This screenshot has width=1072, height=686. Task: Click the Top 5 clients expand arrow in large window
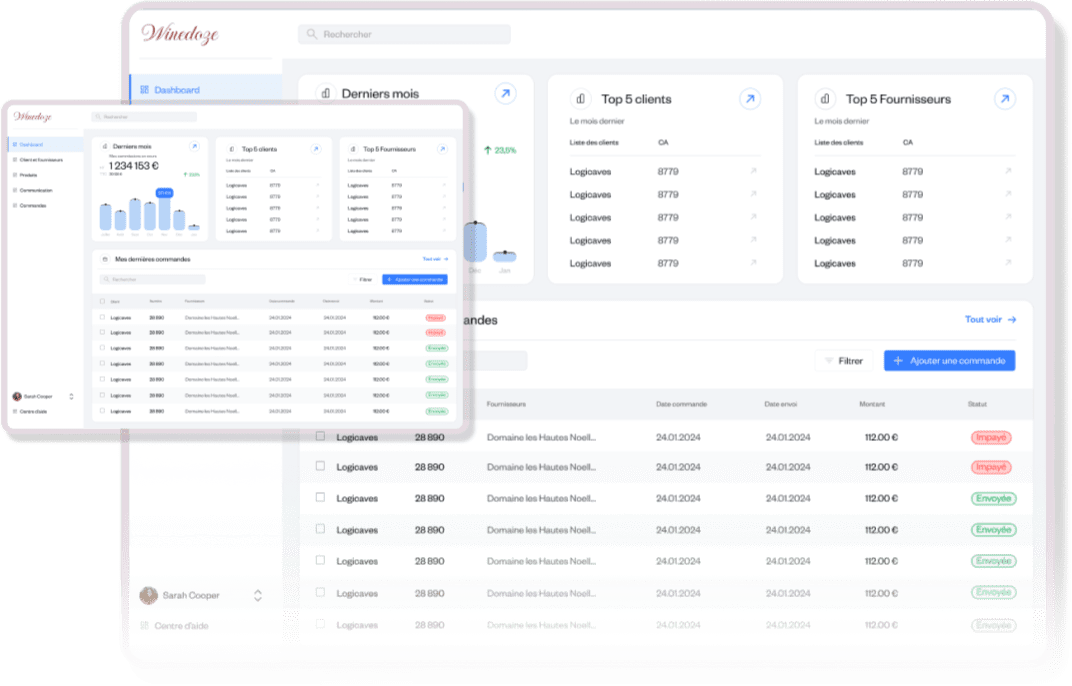749,99
